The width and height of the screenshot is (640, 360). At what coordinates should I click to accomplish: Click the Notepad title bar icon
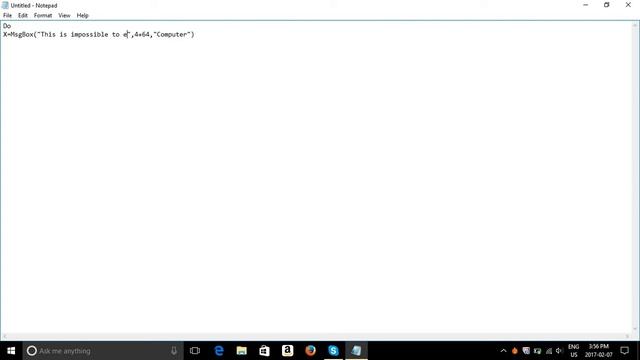pyautogui.click(x=5, y=5)
